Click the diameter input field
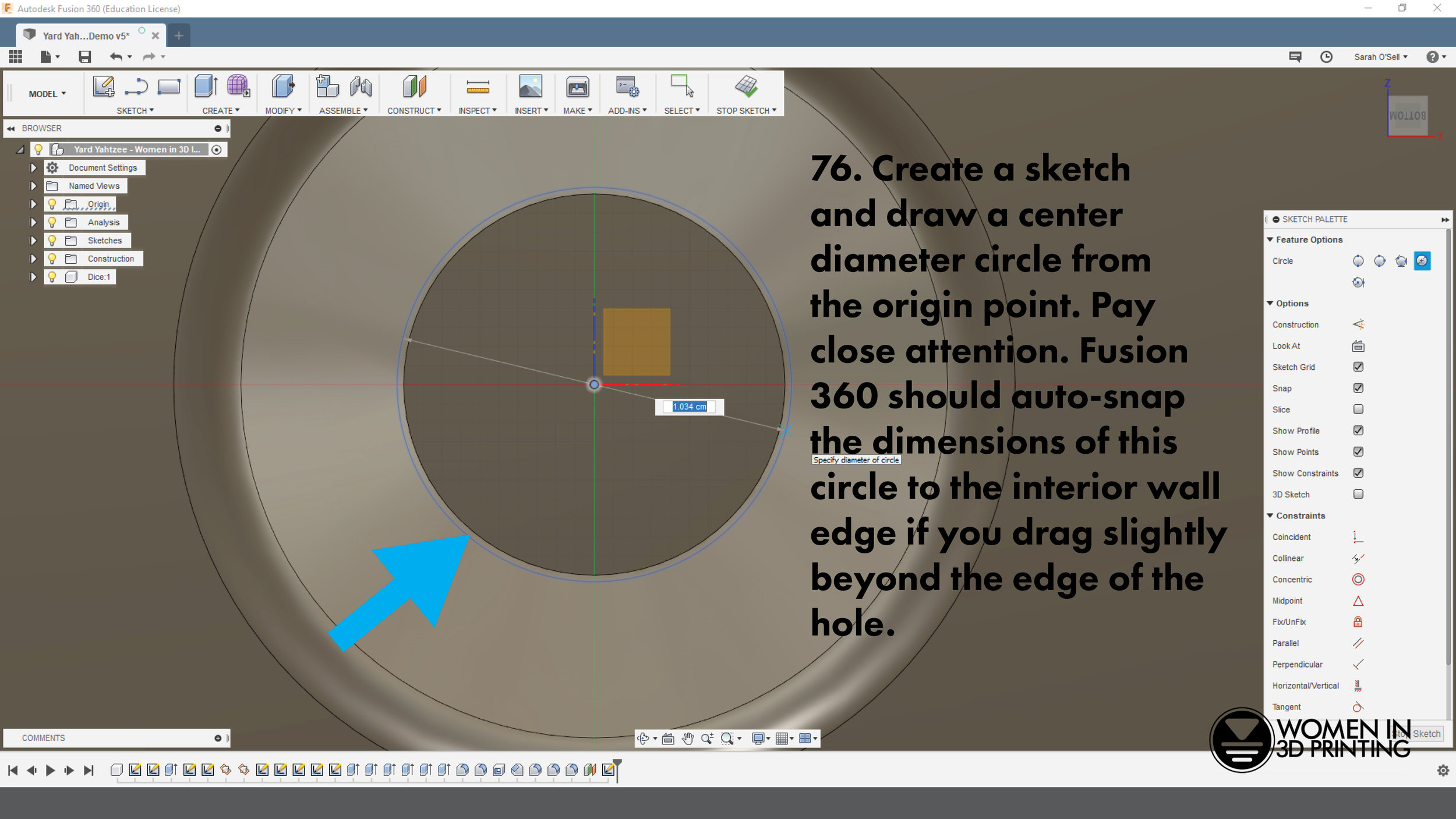The width and height of the screenshot is (1456, 819). tap(689, 407)
